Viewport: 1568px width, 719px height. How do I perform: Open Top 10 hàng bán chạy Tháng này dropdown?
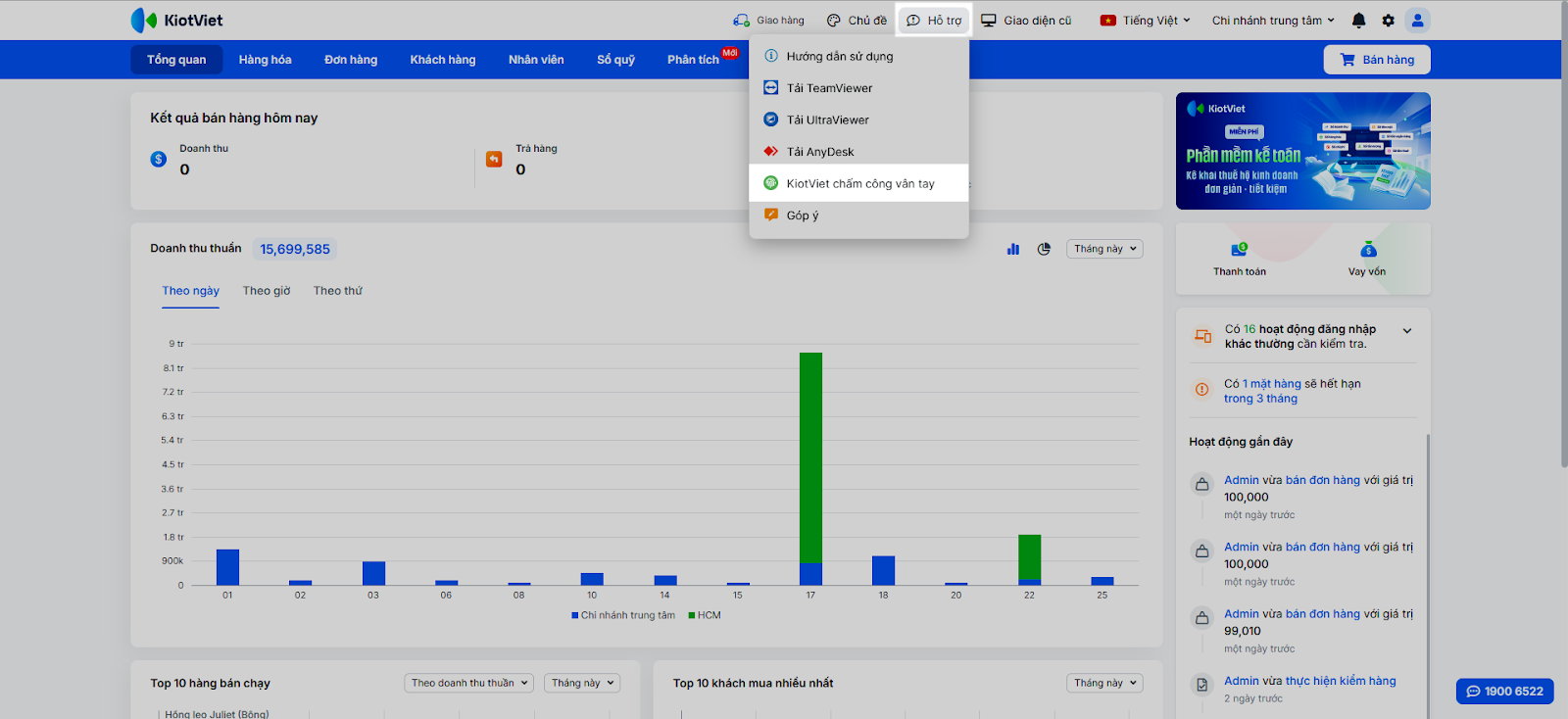(x=582, y=683)
